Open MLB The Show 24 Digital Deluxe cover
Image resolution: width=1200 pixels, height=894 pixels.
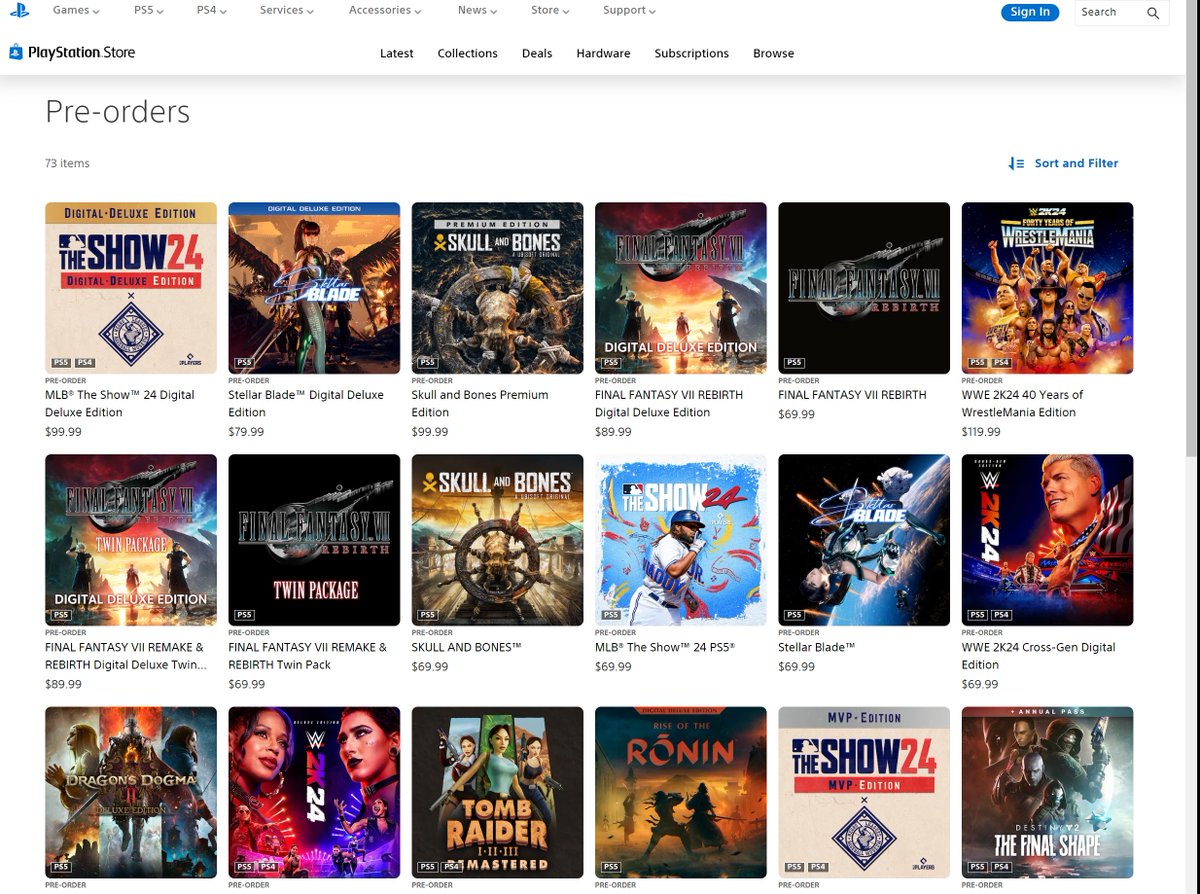(131, 288)
